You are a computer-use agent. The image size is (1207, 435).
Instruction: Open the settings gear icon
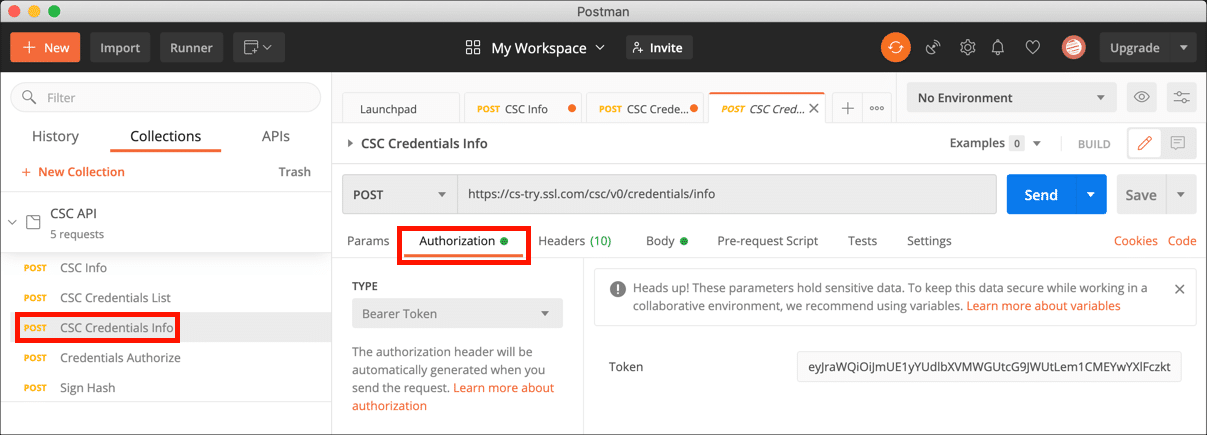coord(967,47)
